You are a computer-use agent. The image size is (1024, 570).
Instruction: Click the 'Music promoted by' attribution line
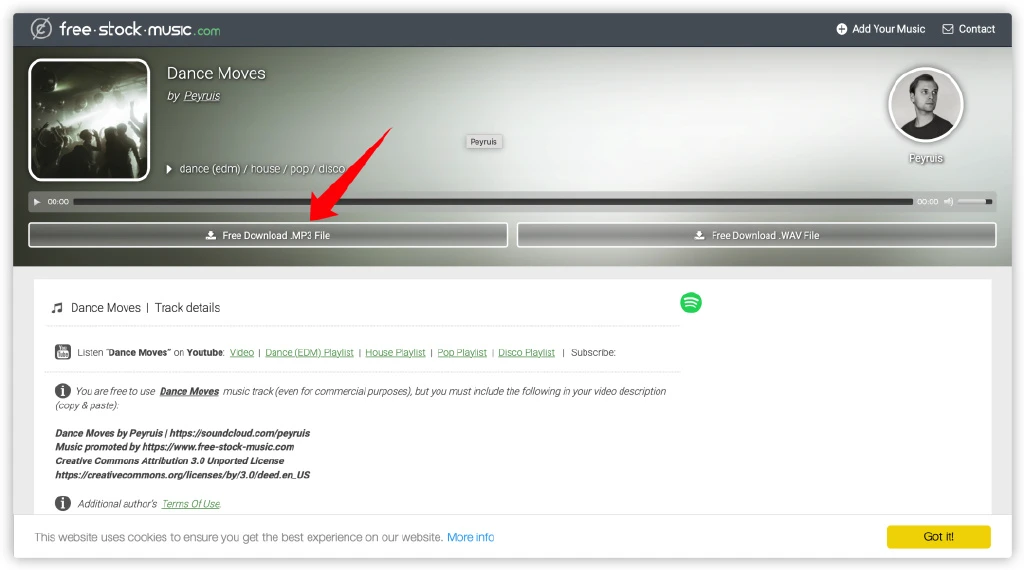point(174,447)
